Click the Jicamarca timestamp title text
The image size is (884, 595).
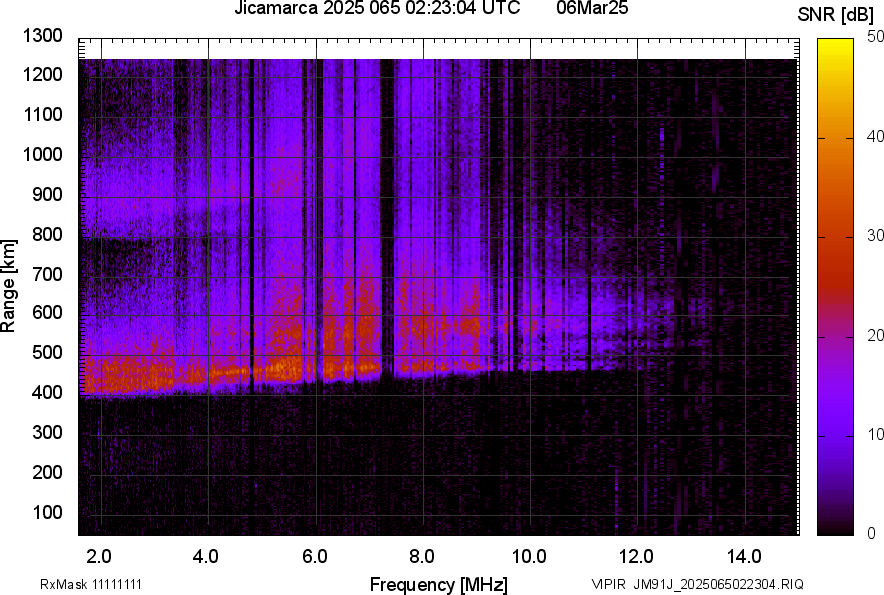tap(377, 9)
